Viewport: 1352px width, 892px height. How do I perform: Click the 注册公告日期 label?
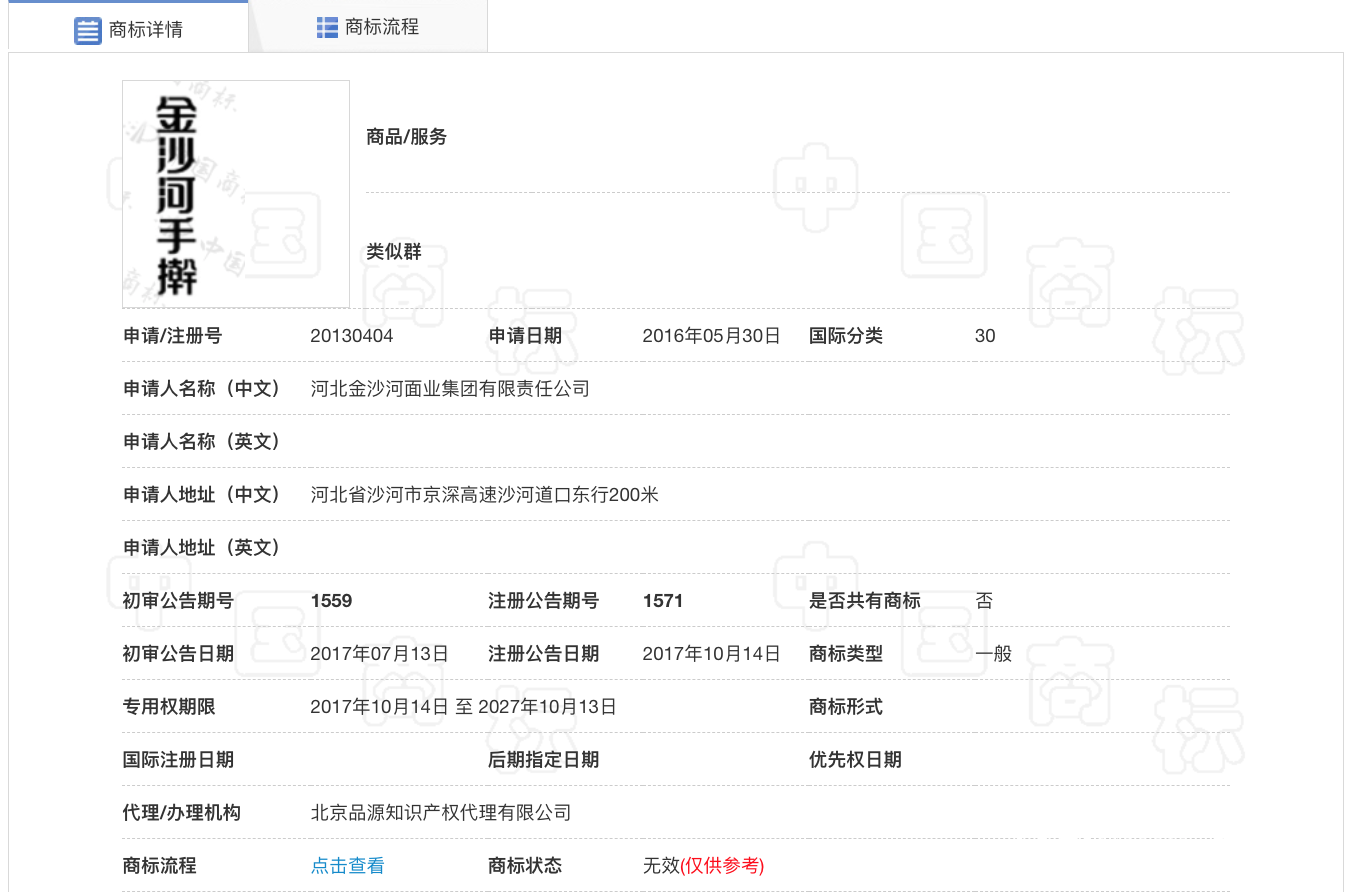point(544,654)
